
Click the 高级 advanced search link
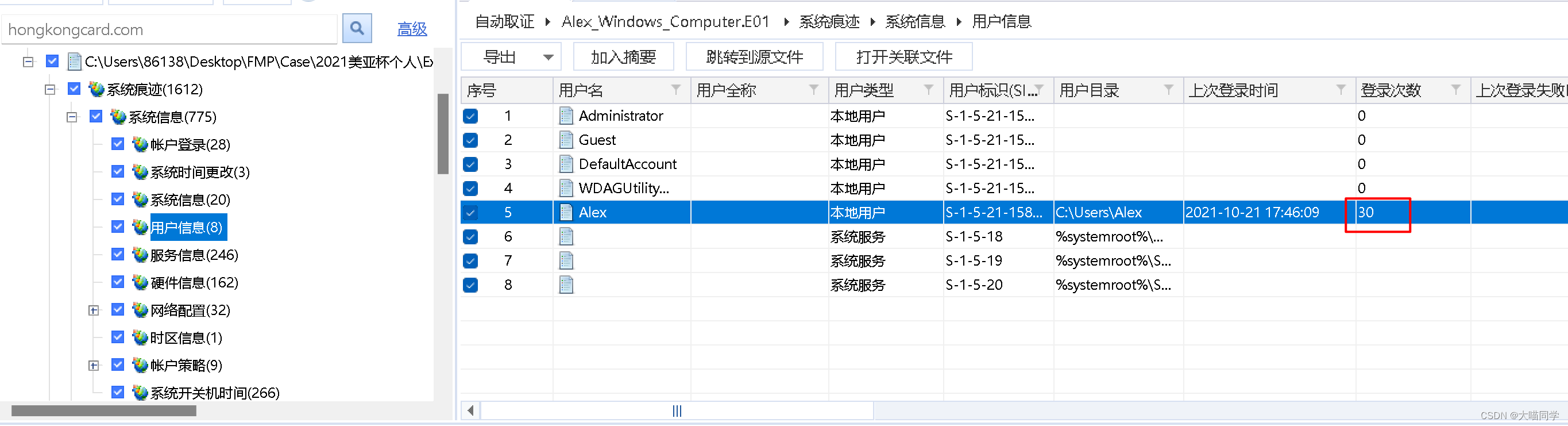[x=412, y=29]
